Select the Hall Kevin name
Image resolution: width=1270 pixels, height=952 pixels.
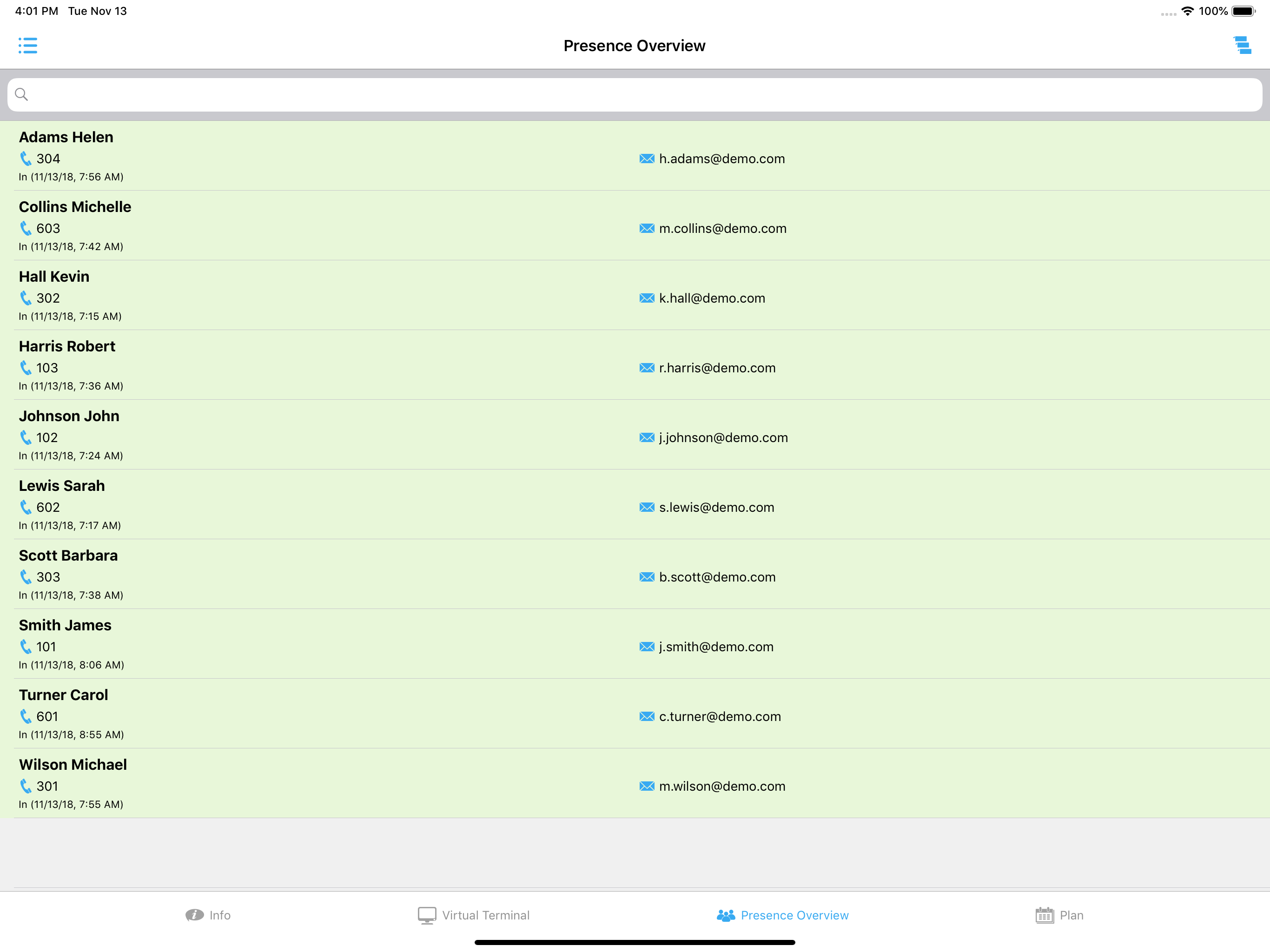[x=54, y=277]
